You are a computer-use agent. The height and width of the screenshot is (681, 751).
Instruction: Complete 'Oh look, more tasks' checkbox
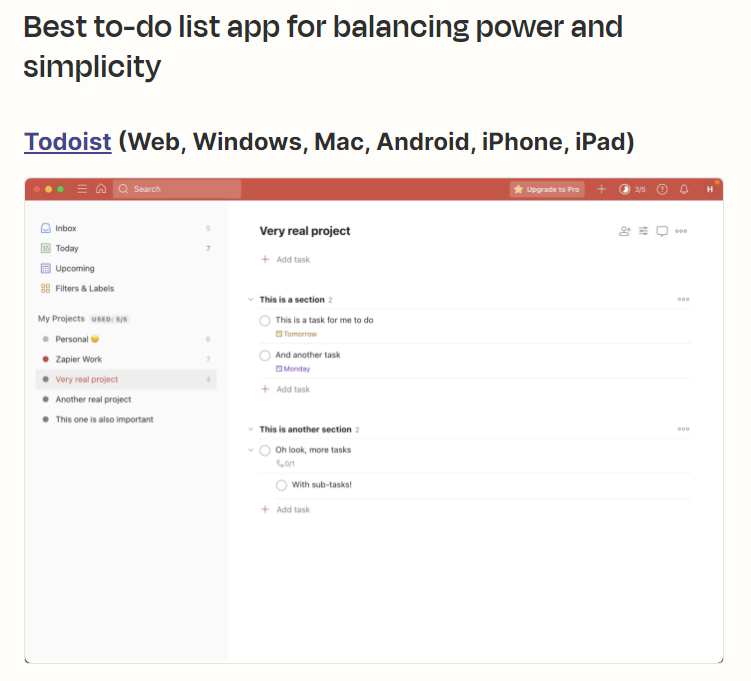click(265, 450)
